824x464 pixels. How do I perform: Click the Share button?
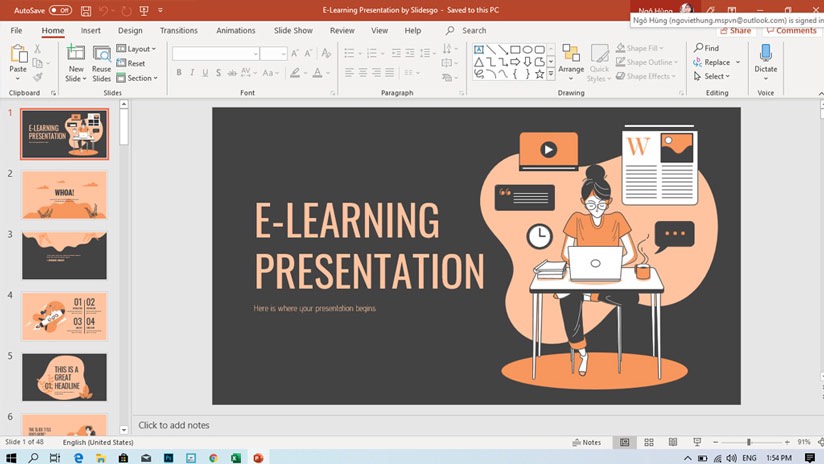736,30
